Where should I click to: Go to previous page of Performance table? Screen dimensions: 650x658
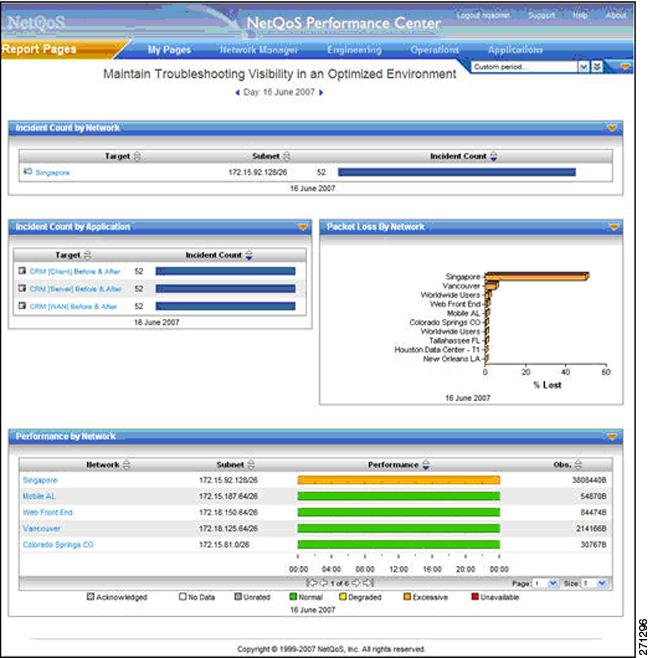pyautogui.click(x=324, y=583)
